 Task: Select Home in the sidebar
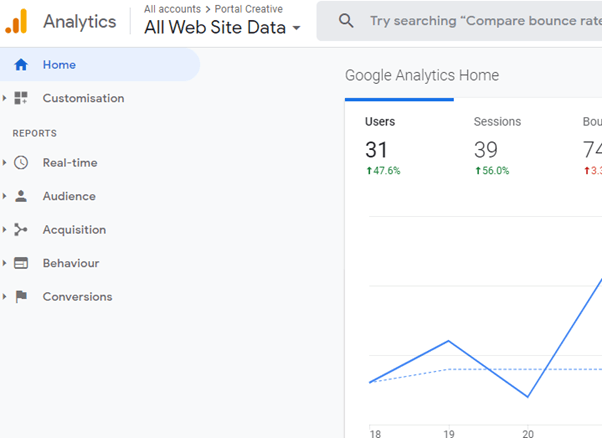coord(99,64)
